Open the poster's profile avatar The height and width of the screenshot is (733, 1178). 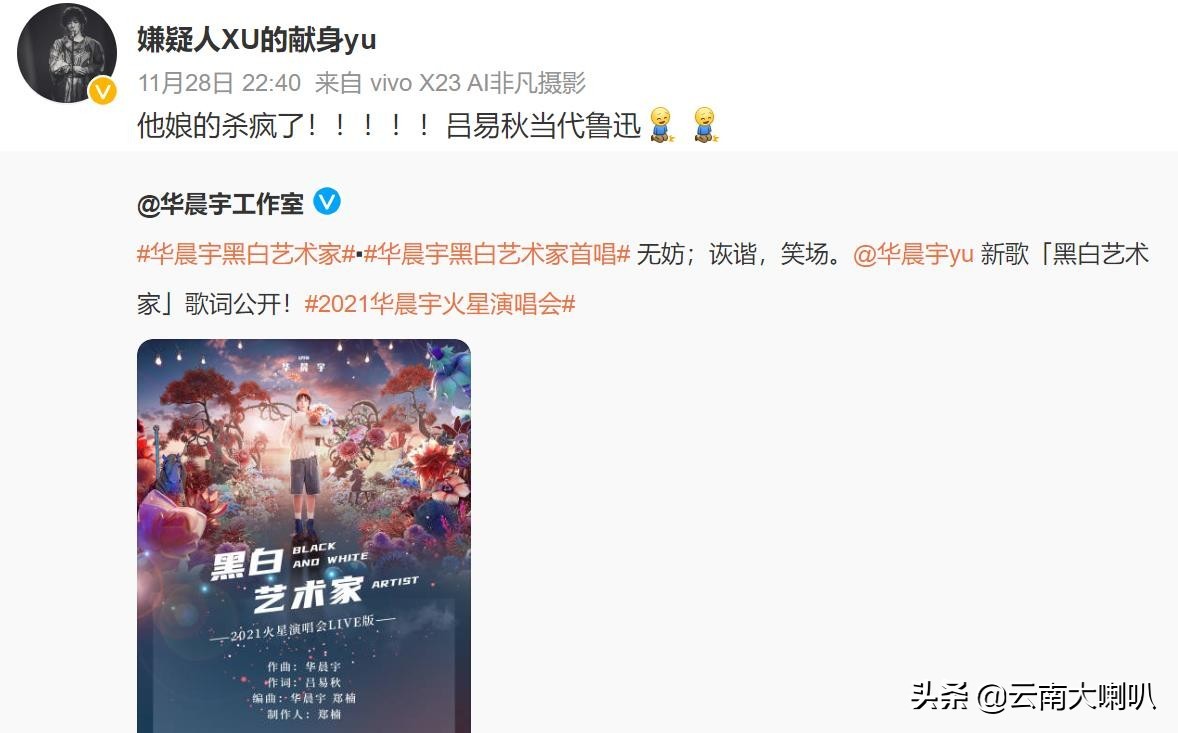click(x=67, y=53)
